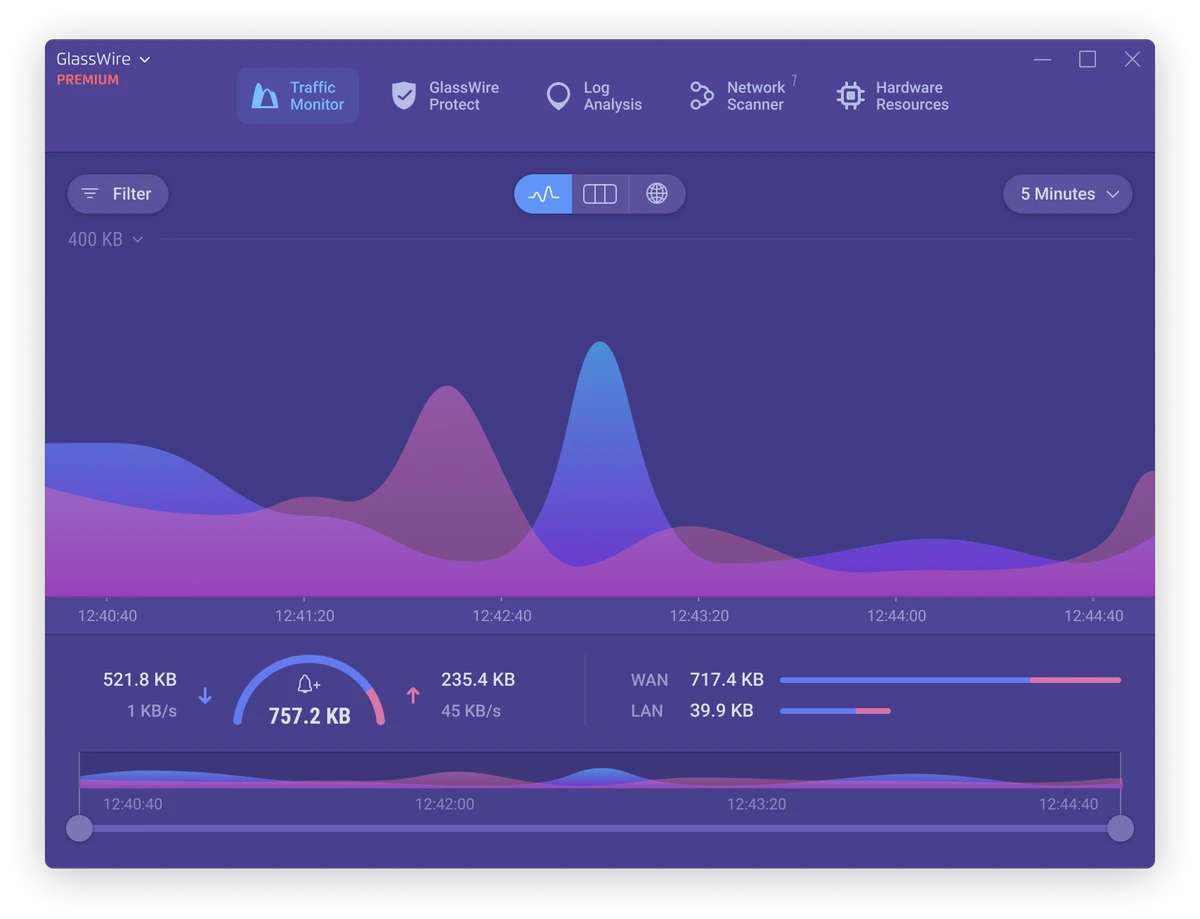Click the GlassWire Protect shield icon
The image size is (1200, 919).
point(404,96)
